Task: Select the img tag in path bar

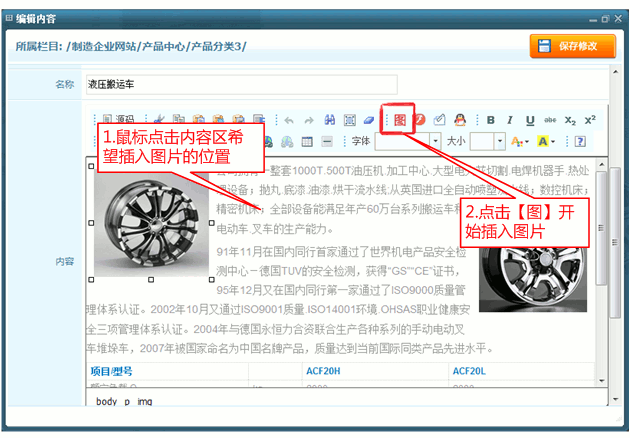Action: pyautogui.click(x=145, y=402)
